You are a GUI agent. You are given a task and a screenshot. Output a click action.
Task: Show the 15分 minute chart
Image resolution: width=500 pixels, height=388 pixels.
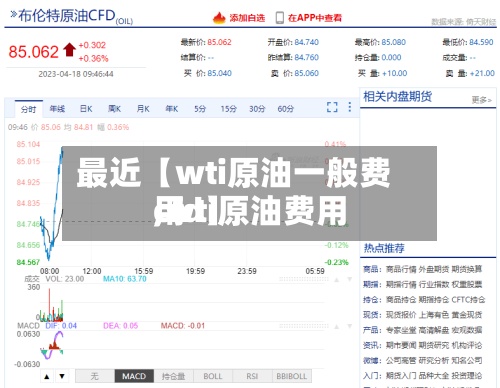pos(229,109)
